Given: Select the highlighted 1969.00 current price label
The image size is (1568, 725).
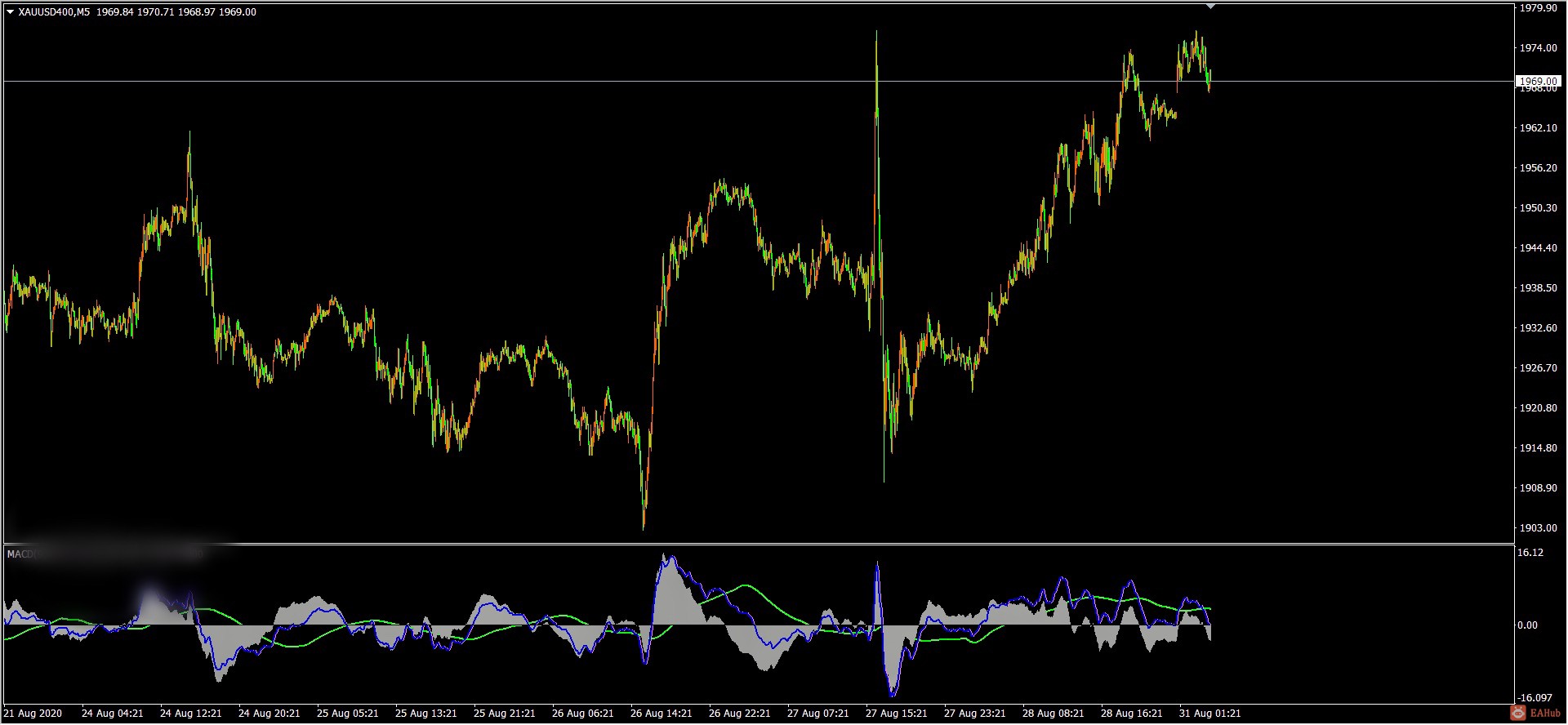Looking at the screenshot, I should pyautogui.click(x=1538, y=82).
